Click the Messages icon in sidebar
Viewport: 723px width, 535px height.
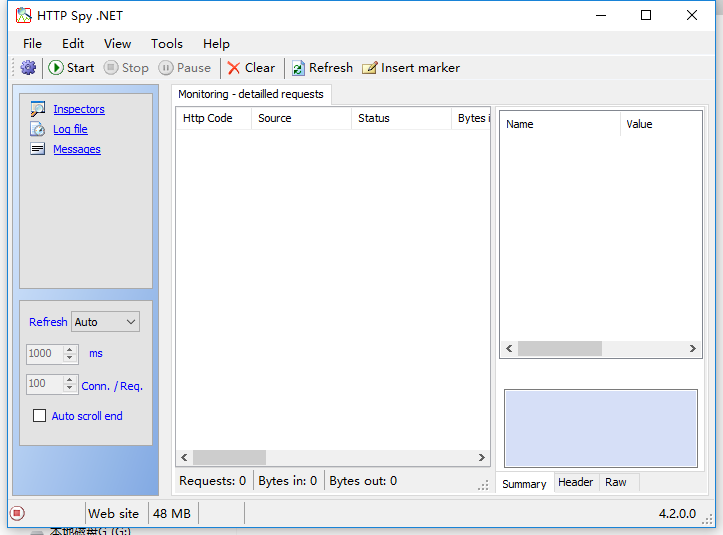click(x=37, y=149)
